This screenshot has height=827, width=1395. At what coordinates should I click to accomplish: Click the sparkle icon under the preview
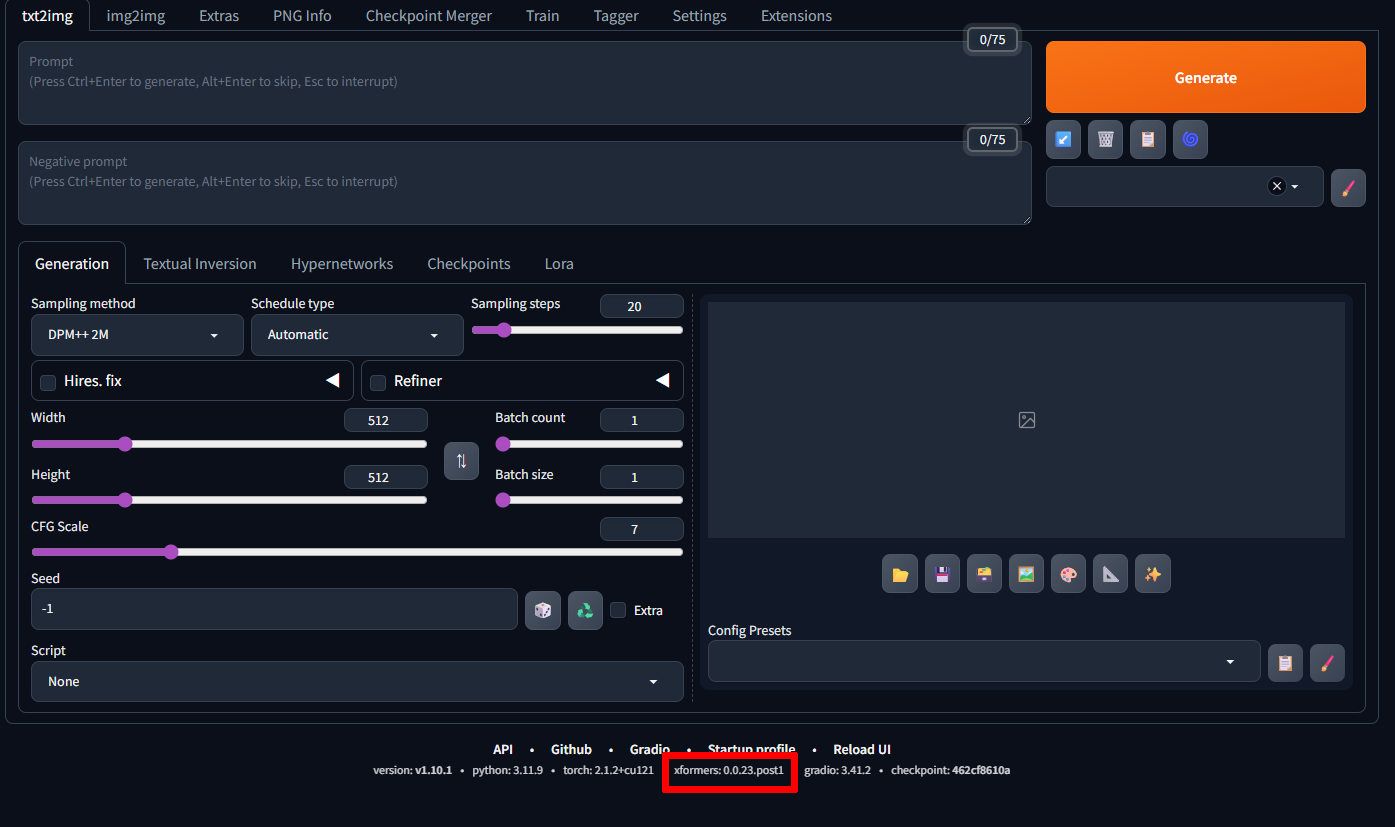point(1152,574)
